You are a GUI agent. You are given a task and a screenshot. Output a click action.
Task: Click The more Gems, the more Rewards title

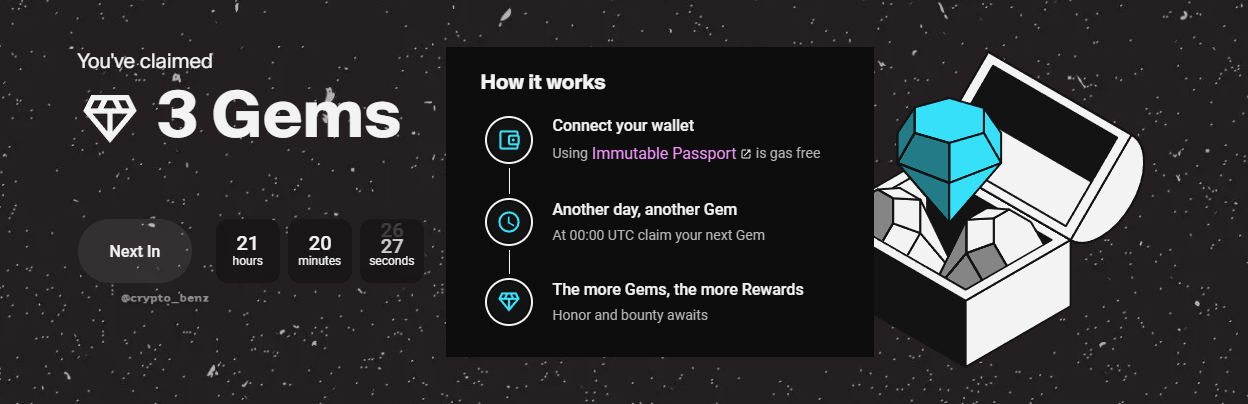(x=678, y=289)
